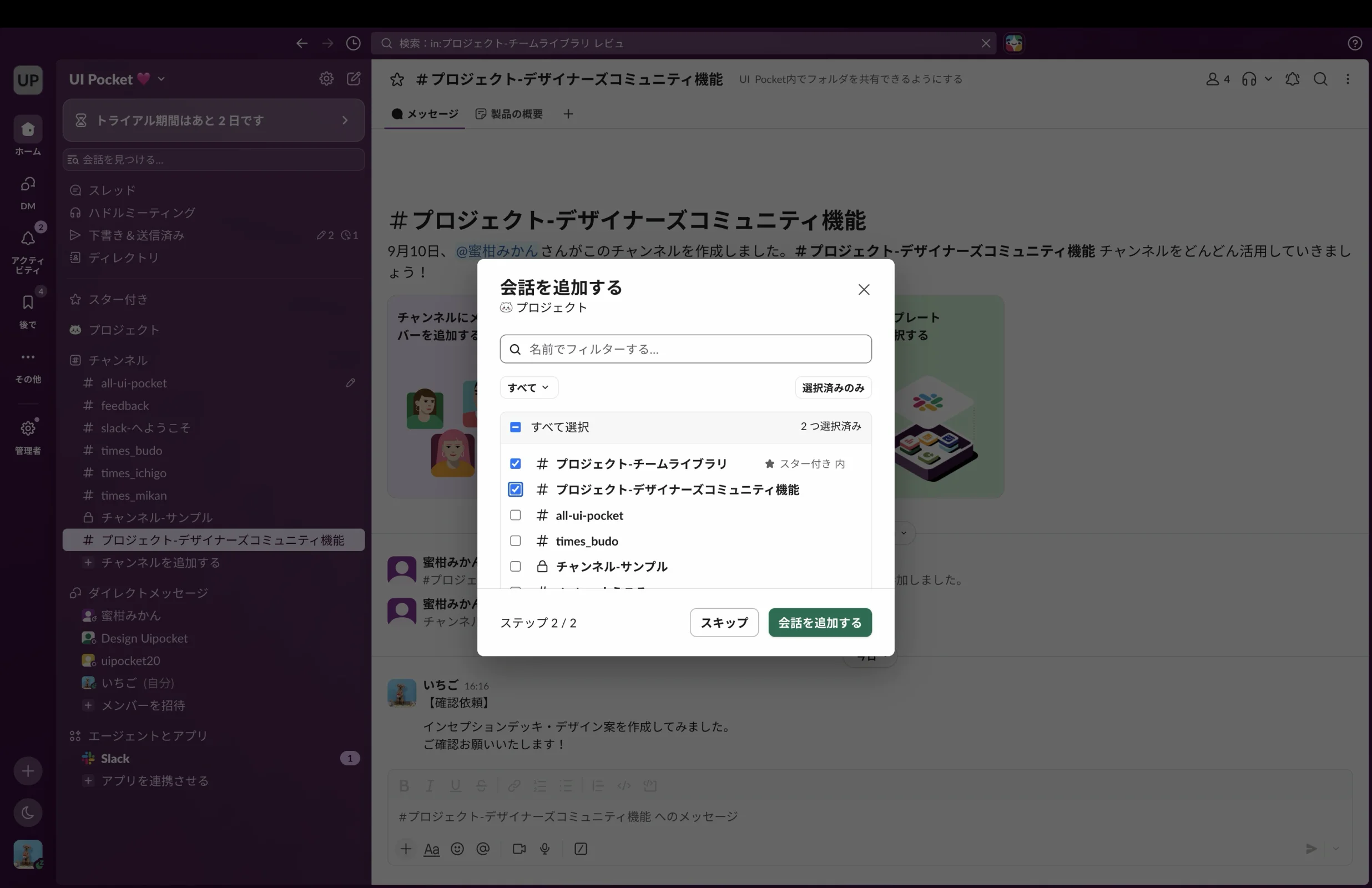Screen dimensions: 1372x888
Task: Star the channel with the star icon
Action: 397,79
